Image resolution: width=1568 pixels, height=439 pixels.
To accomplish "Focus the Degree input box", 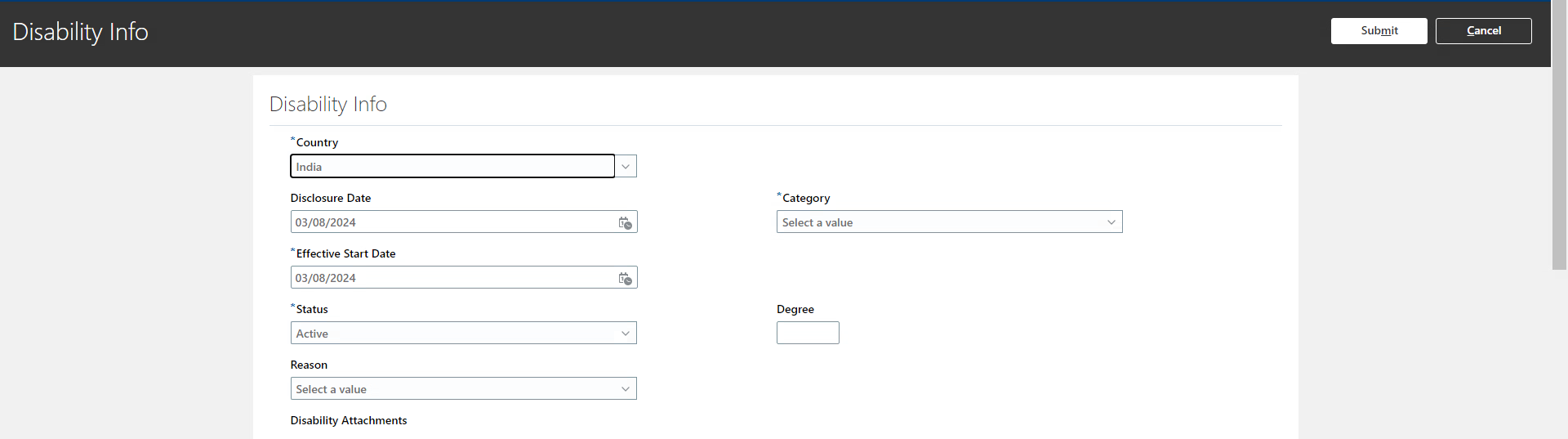I will click(808, 333).
